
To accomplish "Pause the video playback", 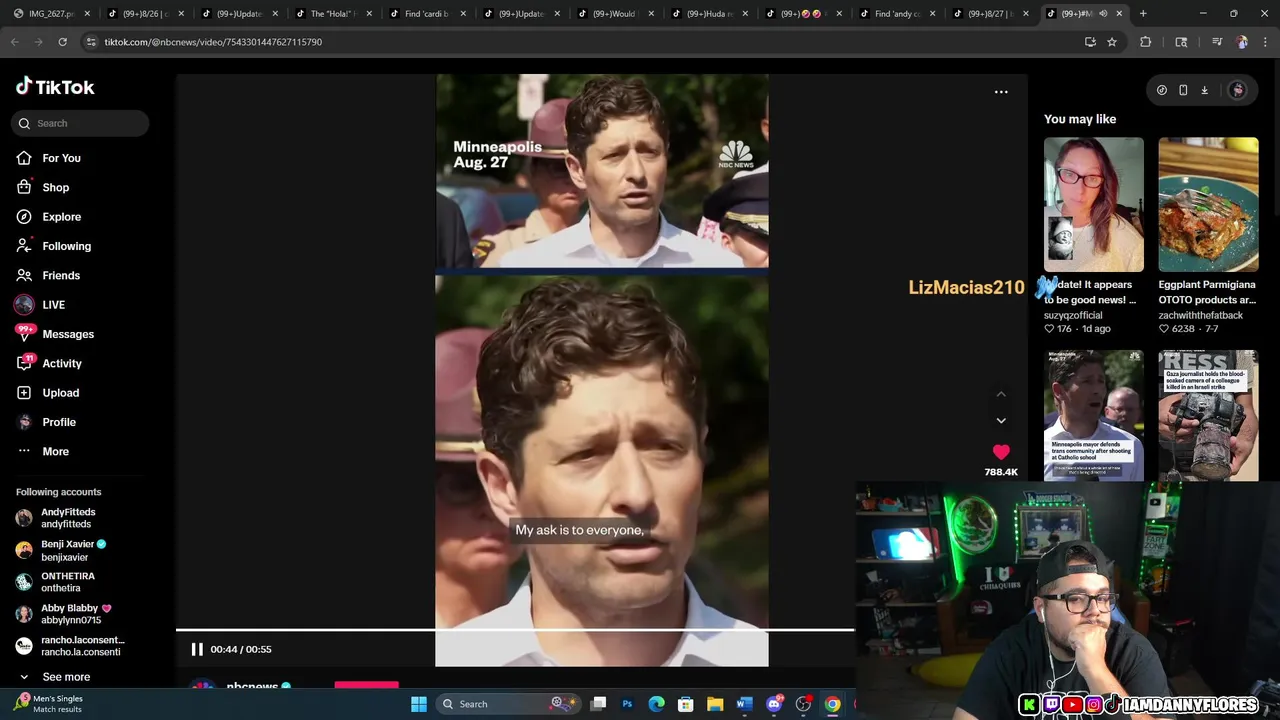I will [x=197, y=649].
